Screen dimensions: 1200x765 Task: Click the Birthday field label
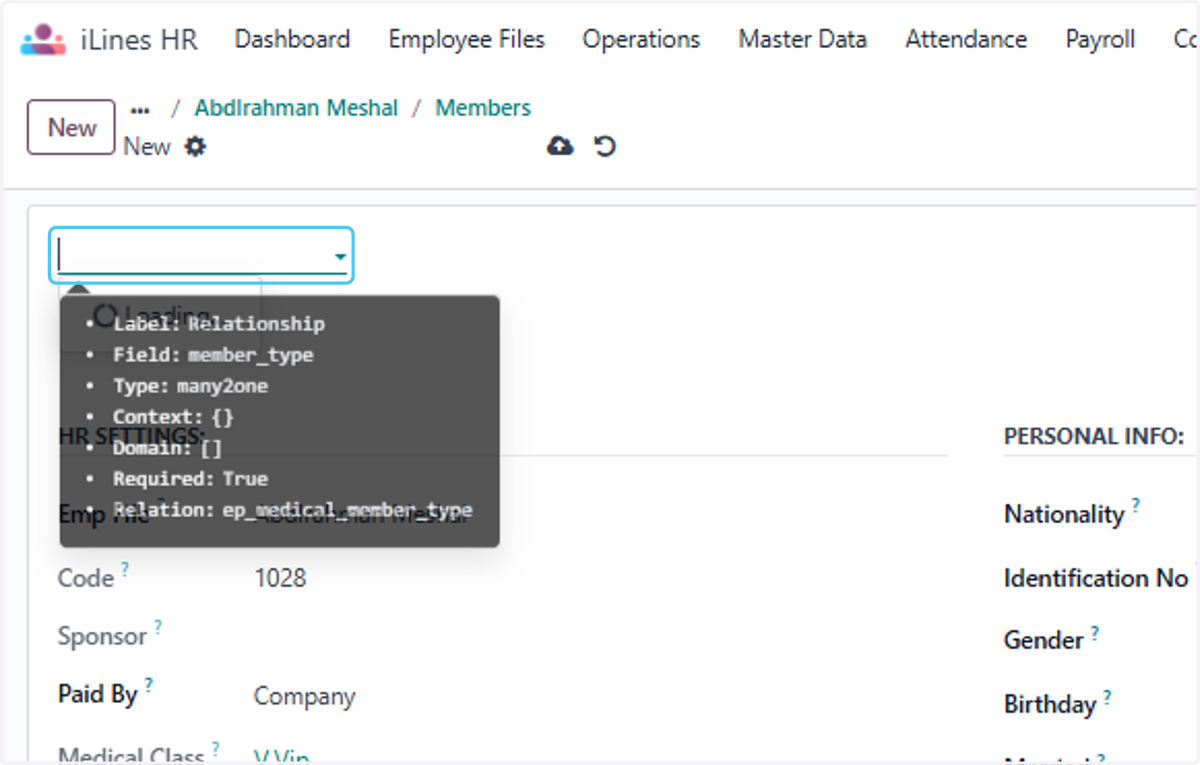coord(1050,704)
